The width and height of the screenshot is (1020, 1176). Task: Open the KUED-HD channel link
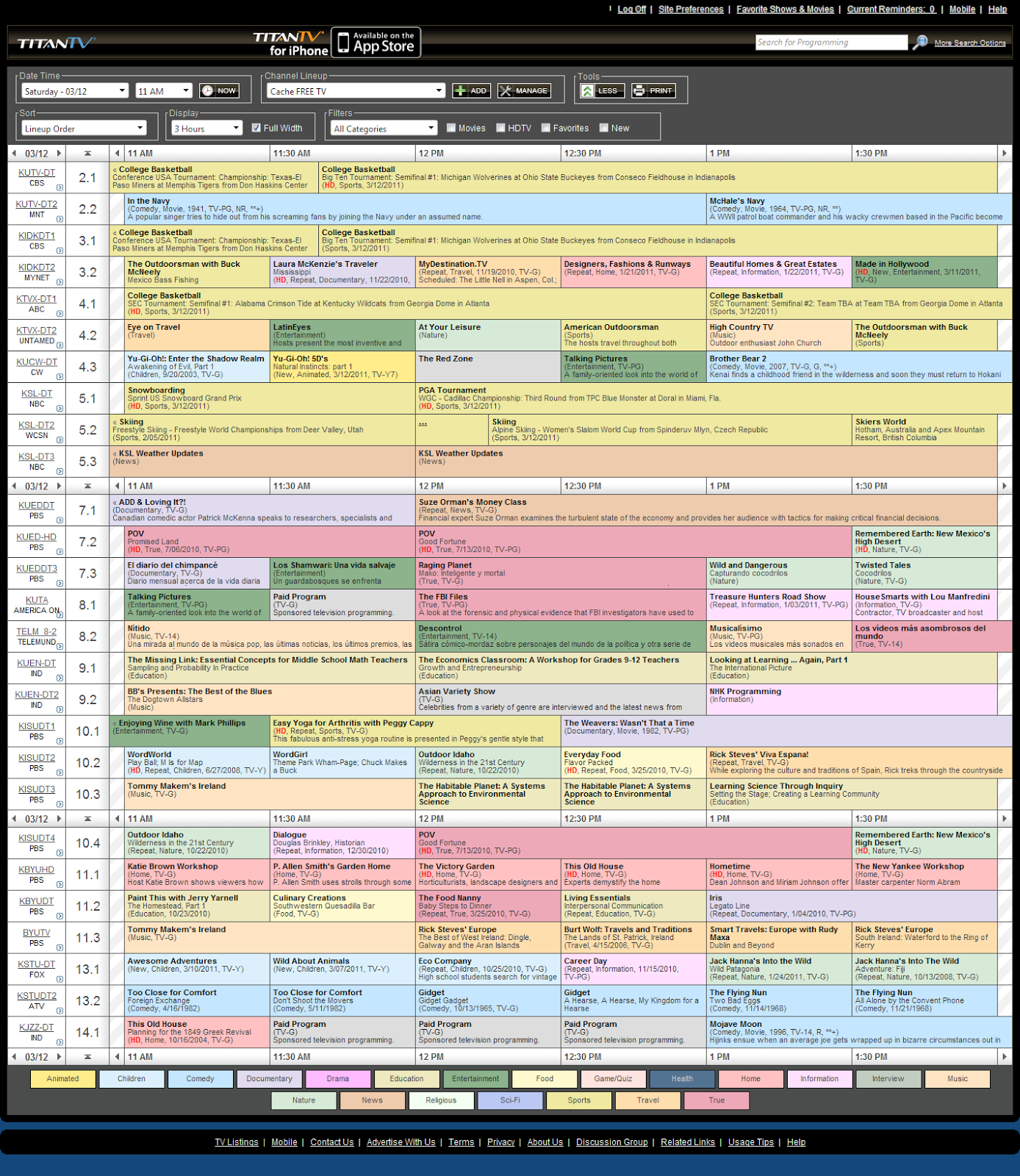[37, 537]
